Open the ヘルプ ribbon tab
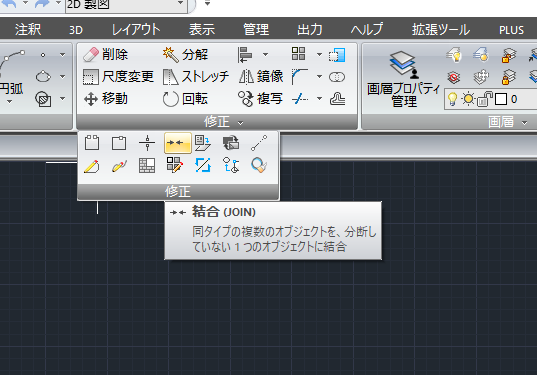 tap(366, 29)
